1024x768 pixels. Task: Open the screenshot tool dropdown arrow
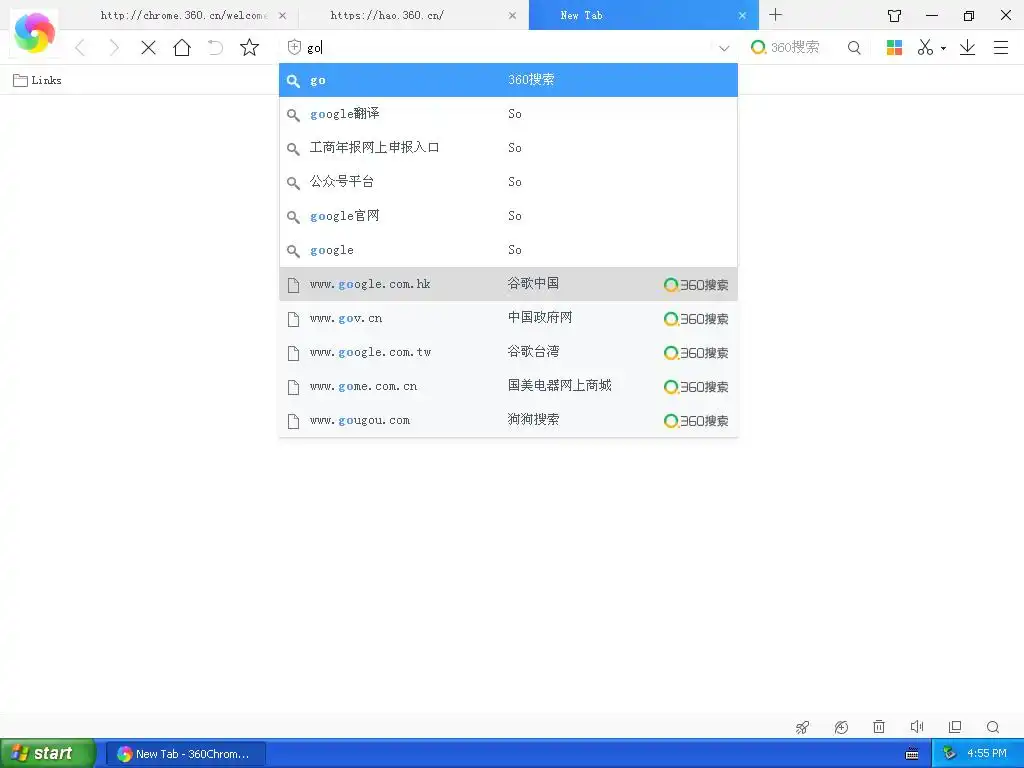(943, 48)
